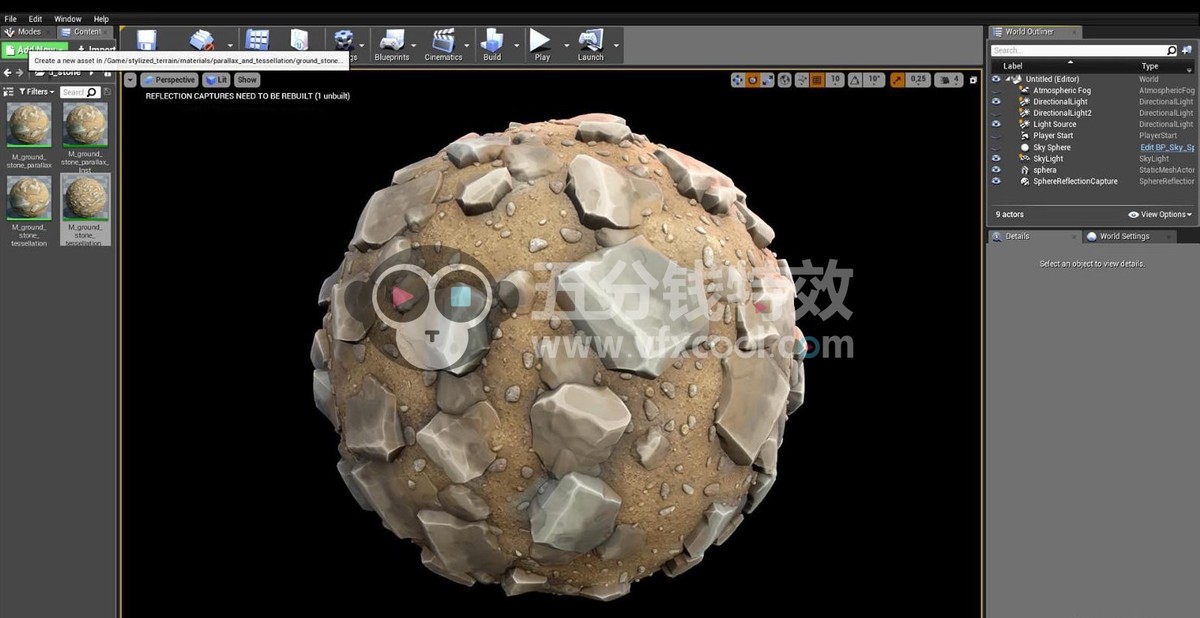Toggle visibility of DirectionalLight actor
The image size is (1200, 618).
[x=996, y=101]
